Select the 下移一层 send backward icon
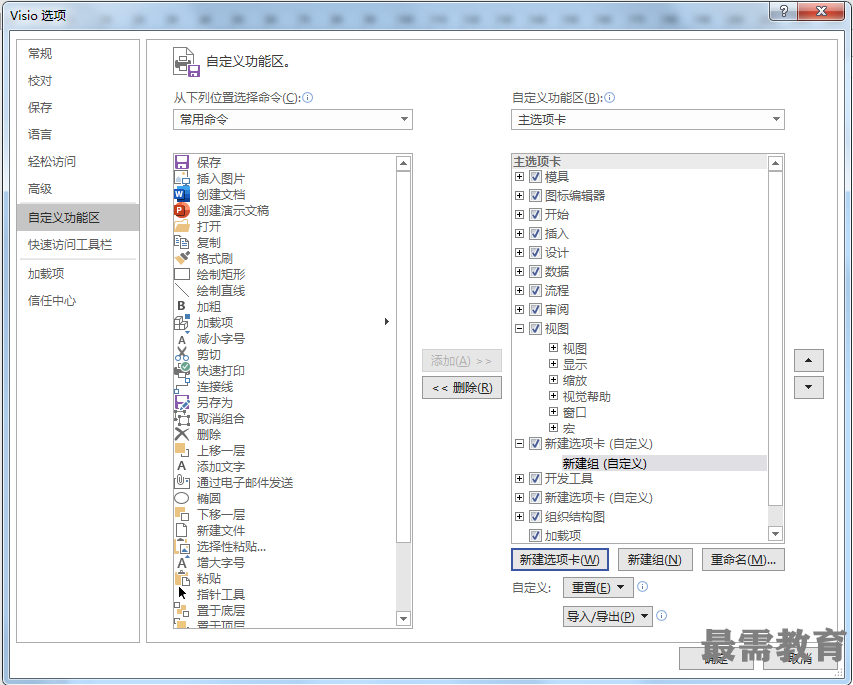Screen dimensions: 853x685 pyautogui.click(x=182, y=514)
